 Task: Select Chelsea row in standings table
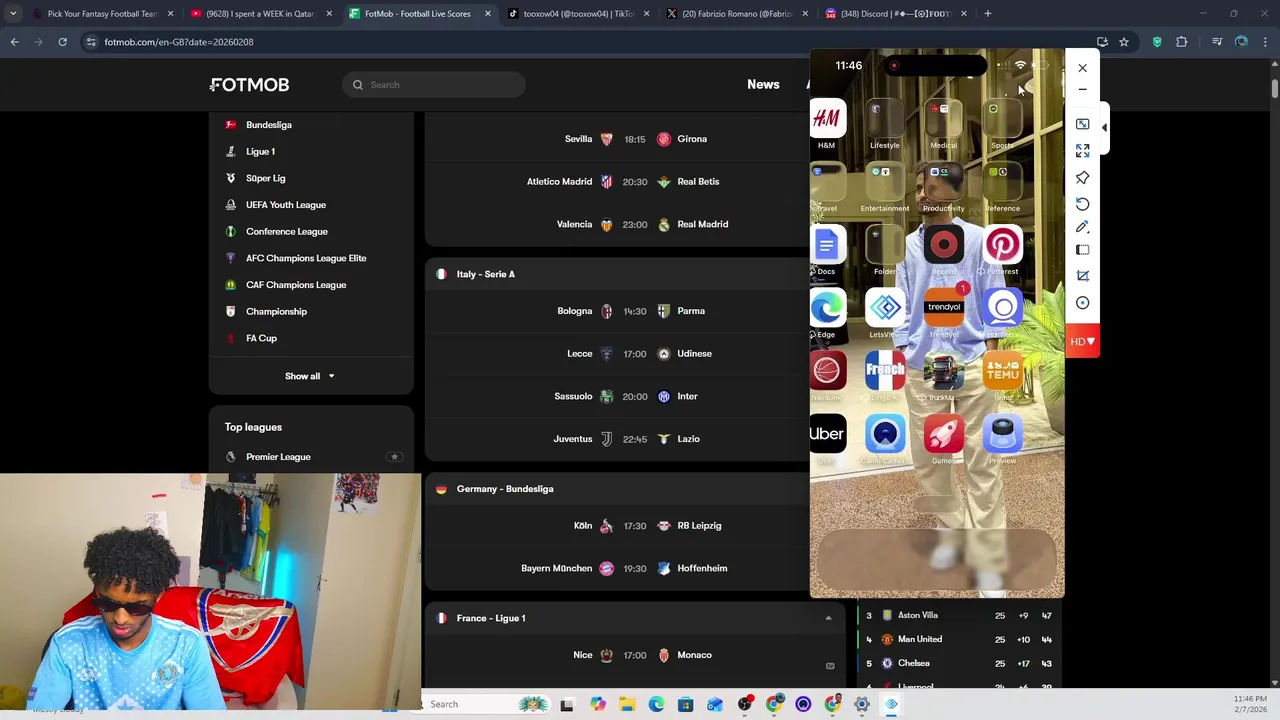[958, 664]
